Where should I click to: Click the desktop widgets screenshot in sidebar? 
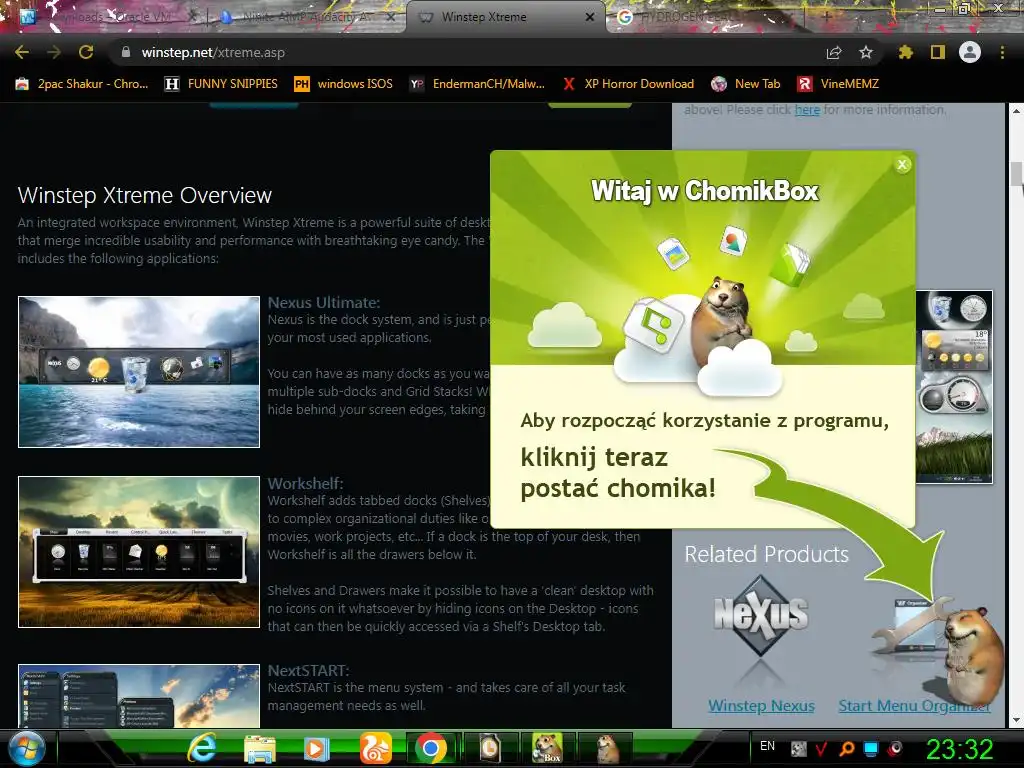click(x=954, y=387)
